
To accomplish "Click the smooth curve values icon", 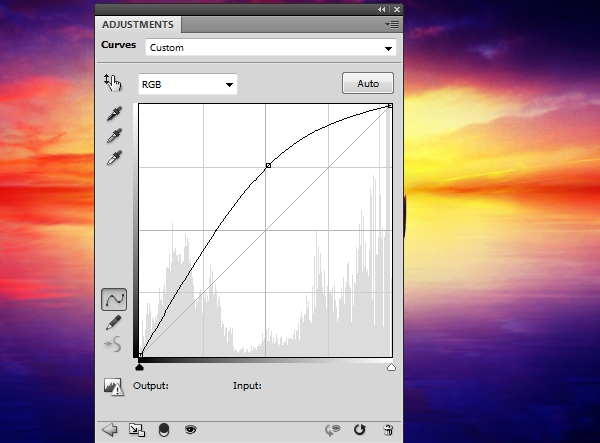I will pyautogui.click(x=113, y=344).
